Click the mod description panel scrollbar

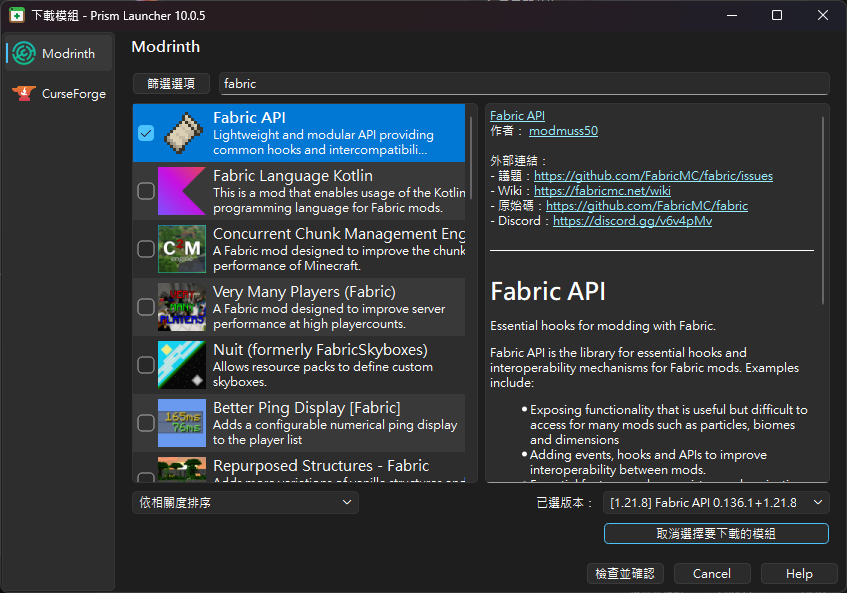(824, 210)
